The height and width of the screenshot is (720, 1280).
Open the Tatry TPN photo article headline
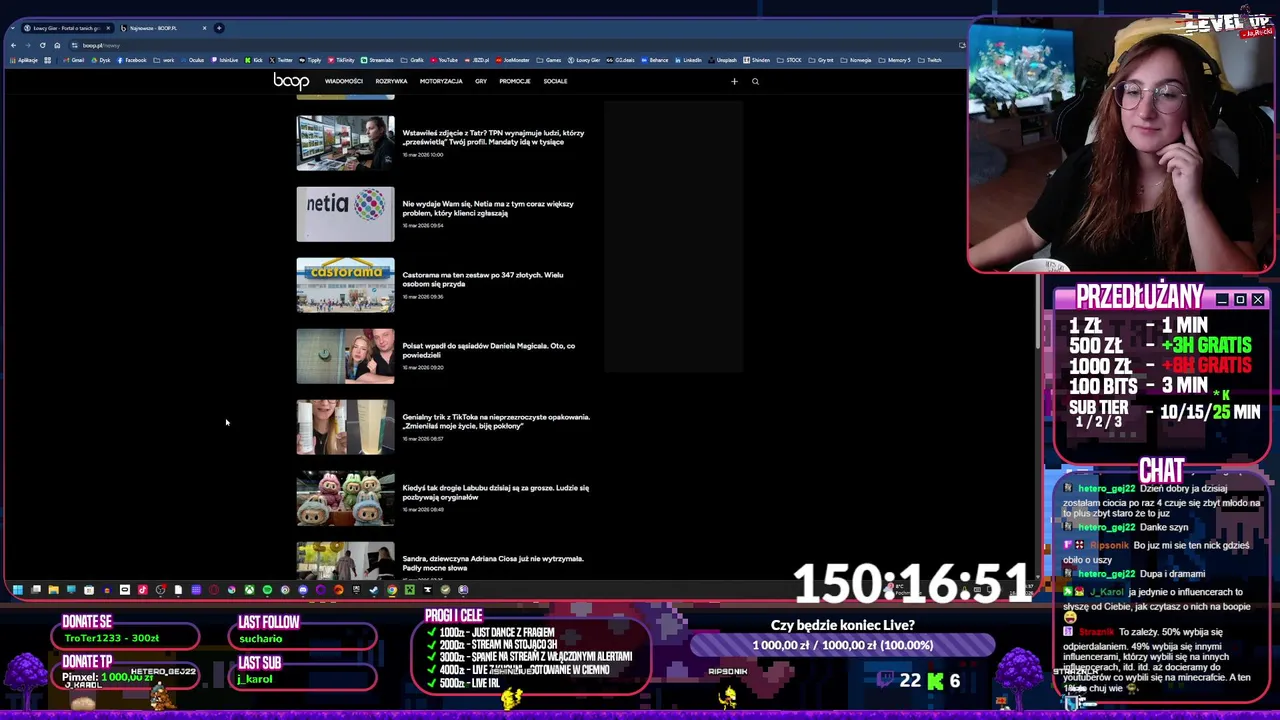coord(493,137)
